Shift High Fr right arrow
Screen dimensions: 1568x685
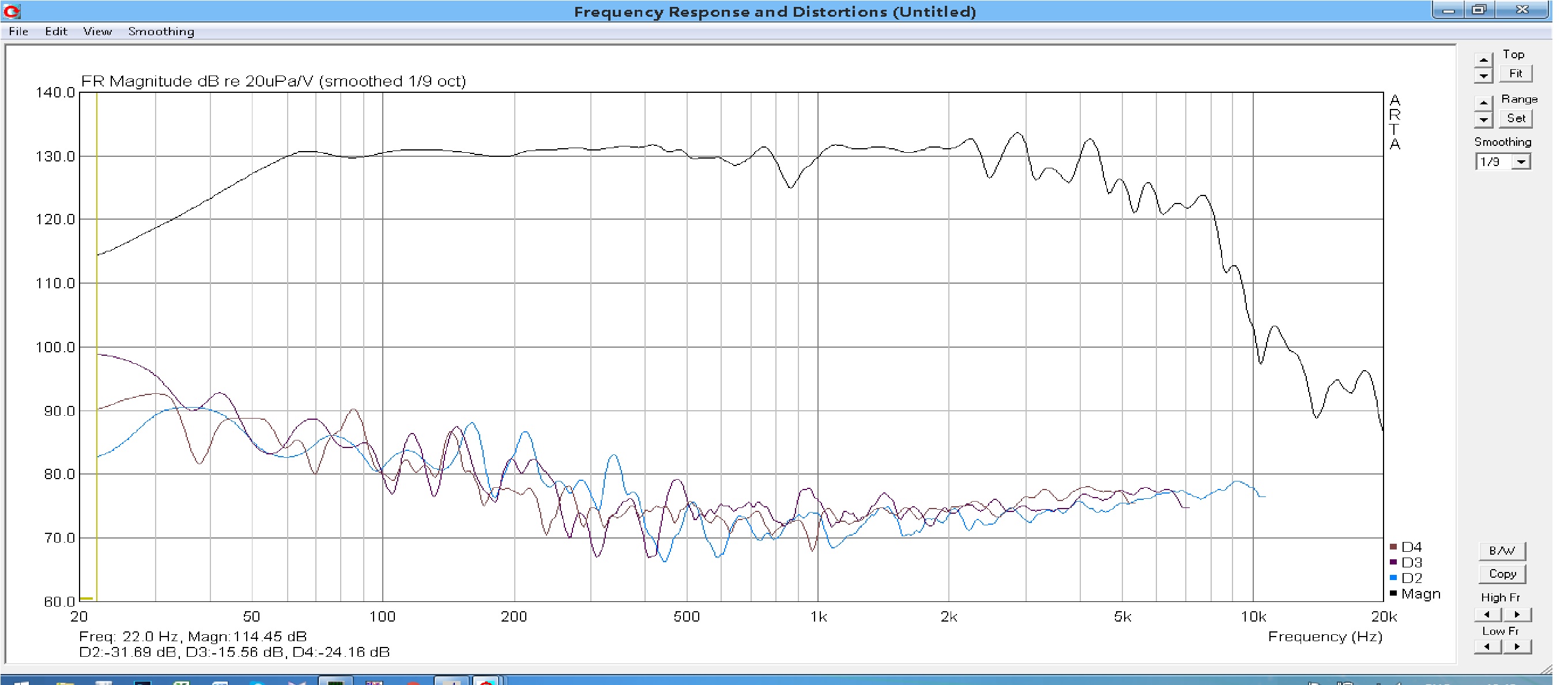(x=1517, y=615)
